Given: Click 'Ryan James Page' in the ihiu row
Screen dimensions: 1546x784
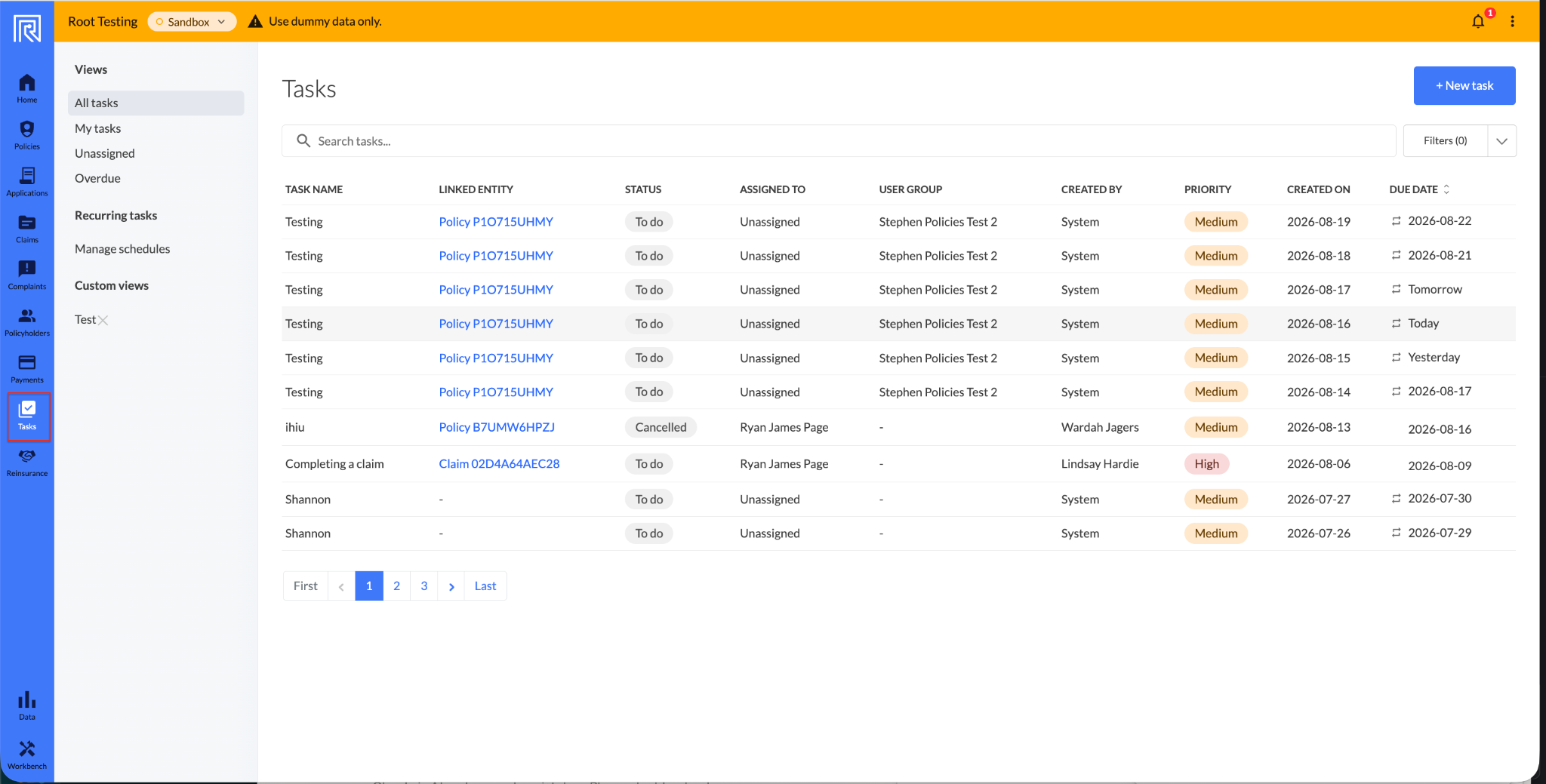Looking at the screenshot, I should (784, 427).
